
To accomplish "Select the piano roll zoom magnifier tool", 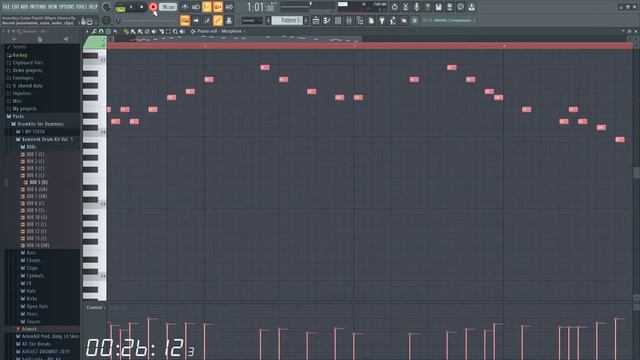I will [175, 31].
